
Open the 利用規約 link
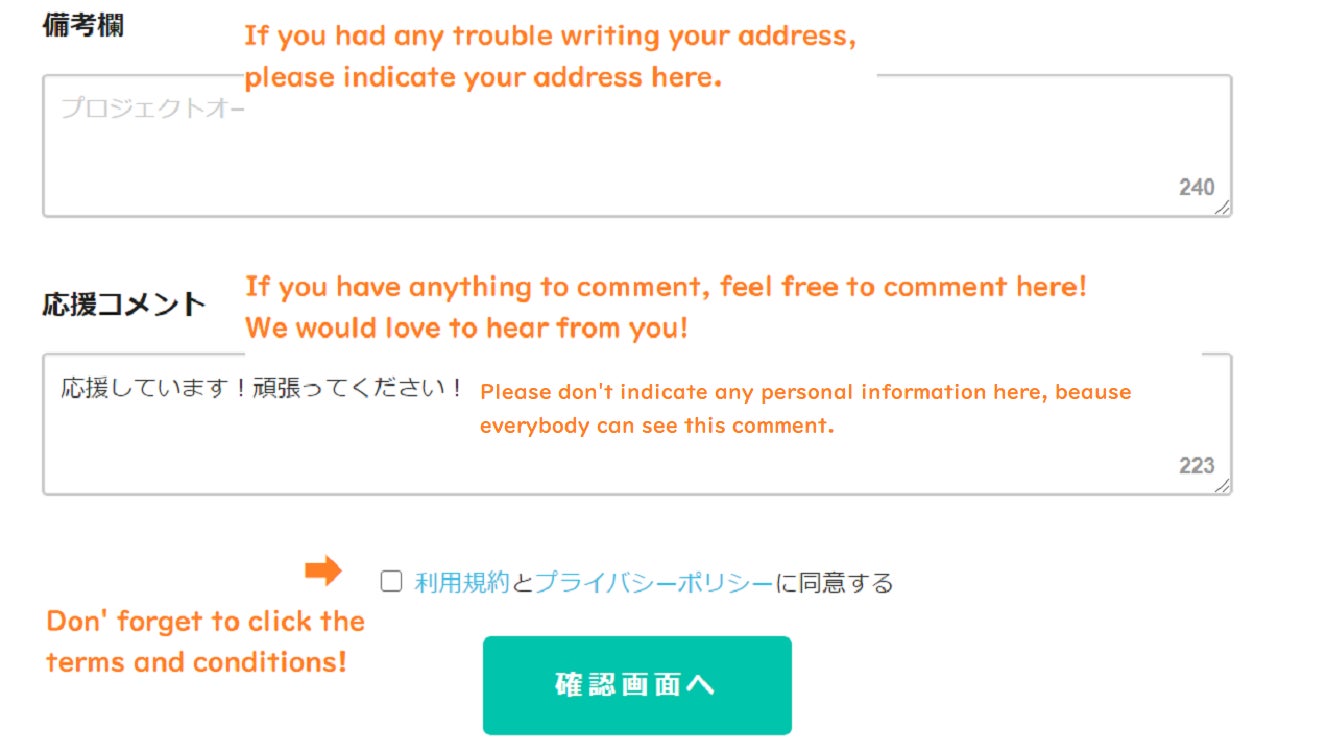462,583
